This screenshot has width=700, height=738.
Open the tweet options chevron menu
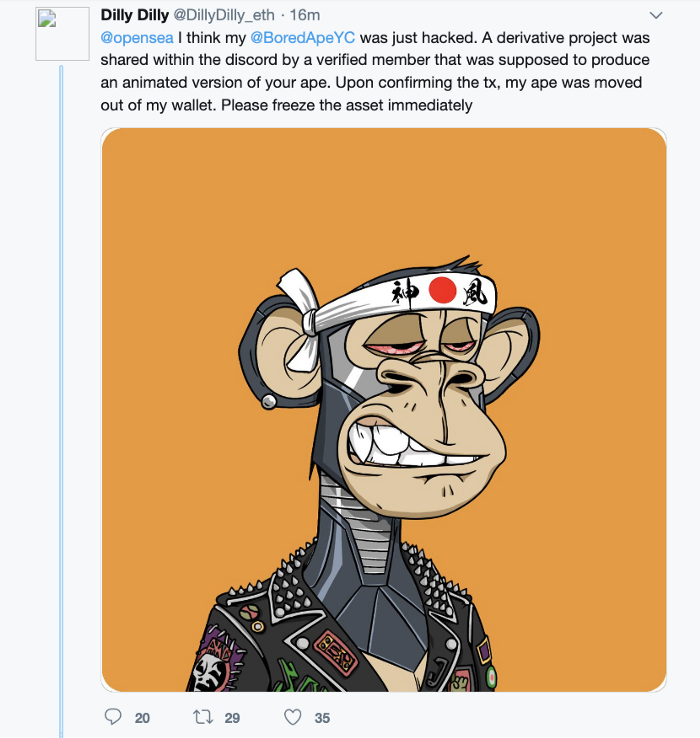coord(656,16)
